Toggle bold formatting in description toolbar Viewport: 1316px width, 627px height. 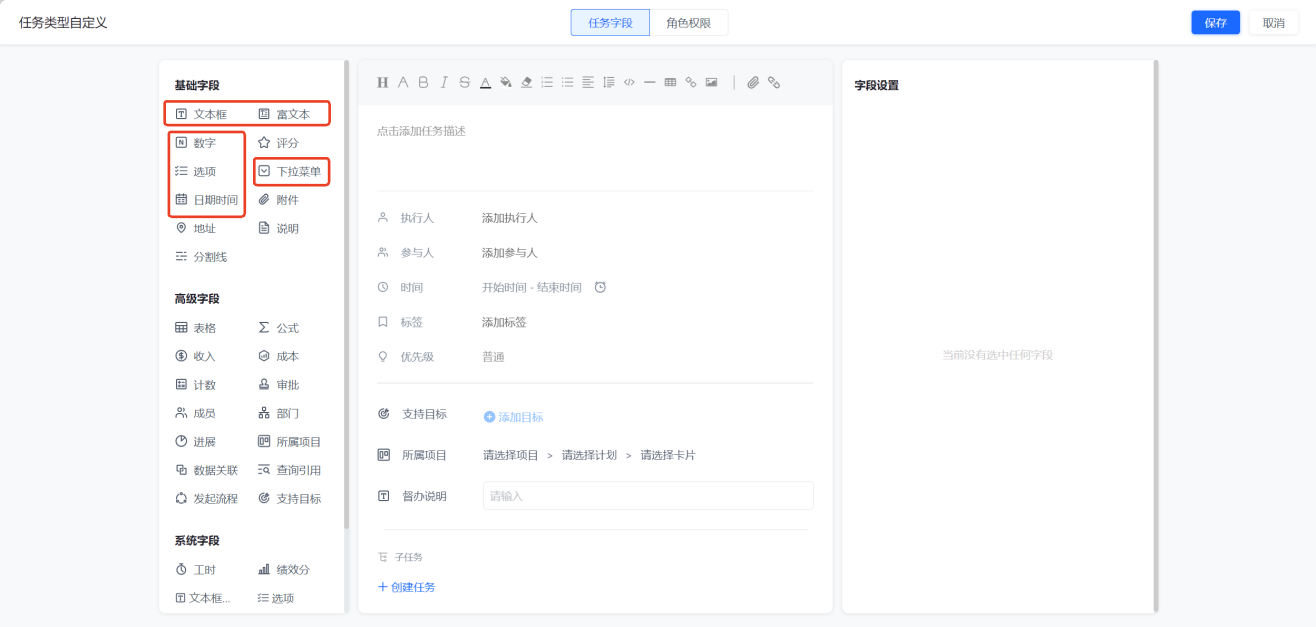pyautogui.click(x=423, y=83)
